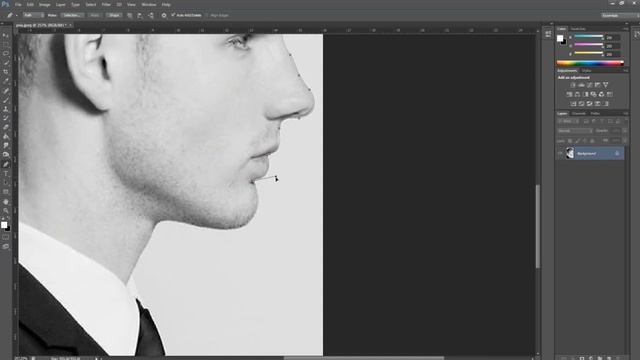The image size is (640, 360).
Task: Switch to the Channels tab
Action: [579, 113]
